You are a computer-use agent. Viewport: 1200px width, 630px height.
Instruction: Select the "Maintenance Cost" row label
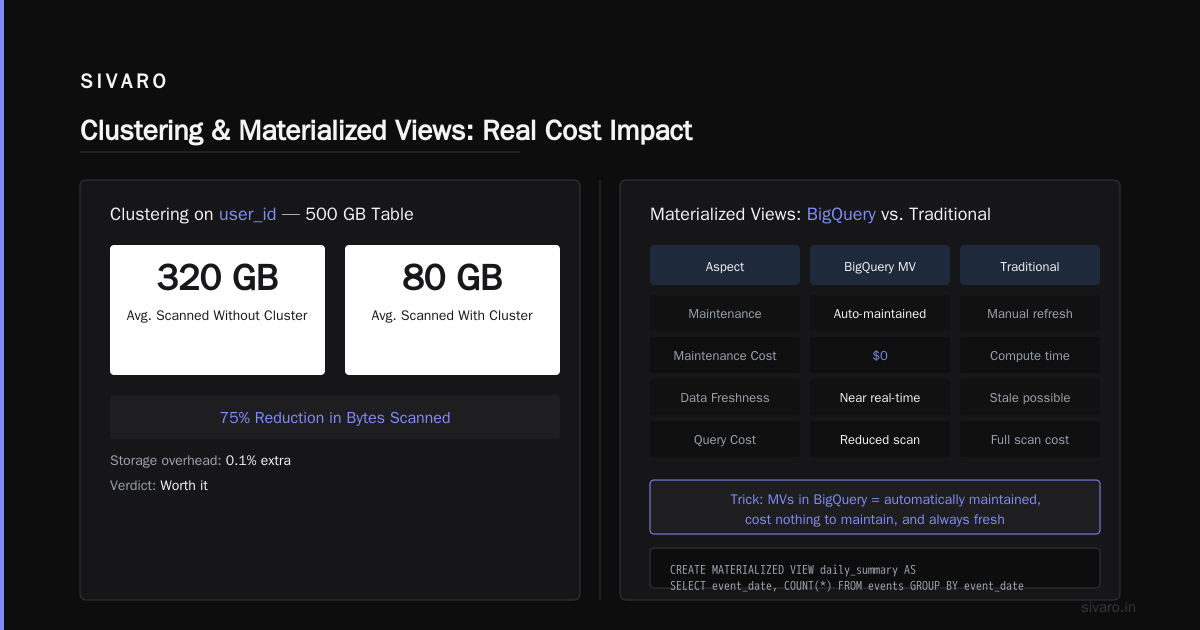point(725,355)
